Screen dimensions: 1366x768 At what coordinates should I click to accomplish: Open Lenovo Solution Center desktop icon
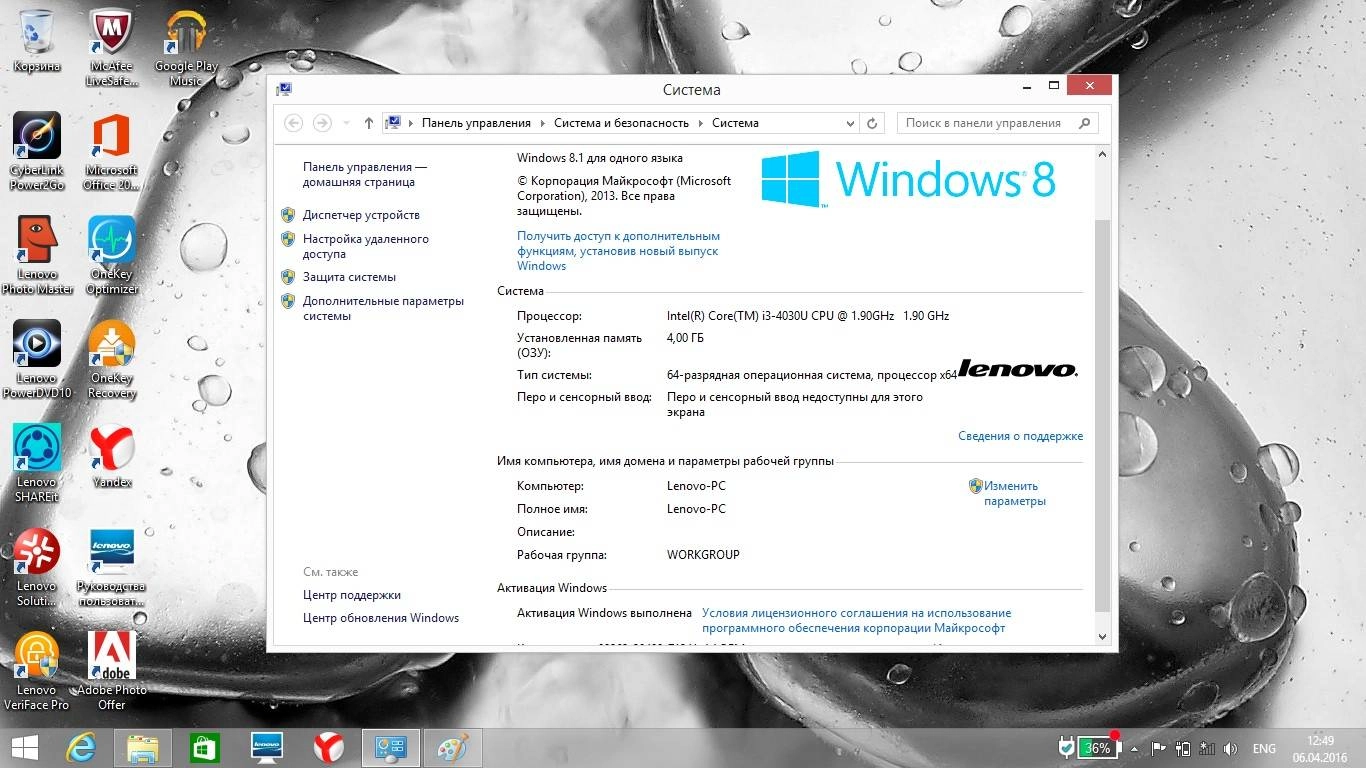(37, 567)
